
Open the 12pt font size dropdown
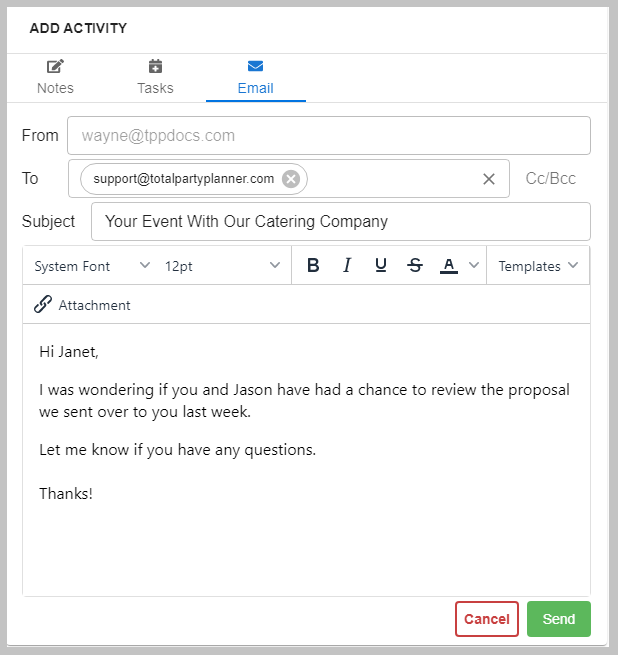point(222,266)
